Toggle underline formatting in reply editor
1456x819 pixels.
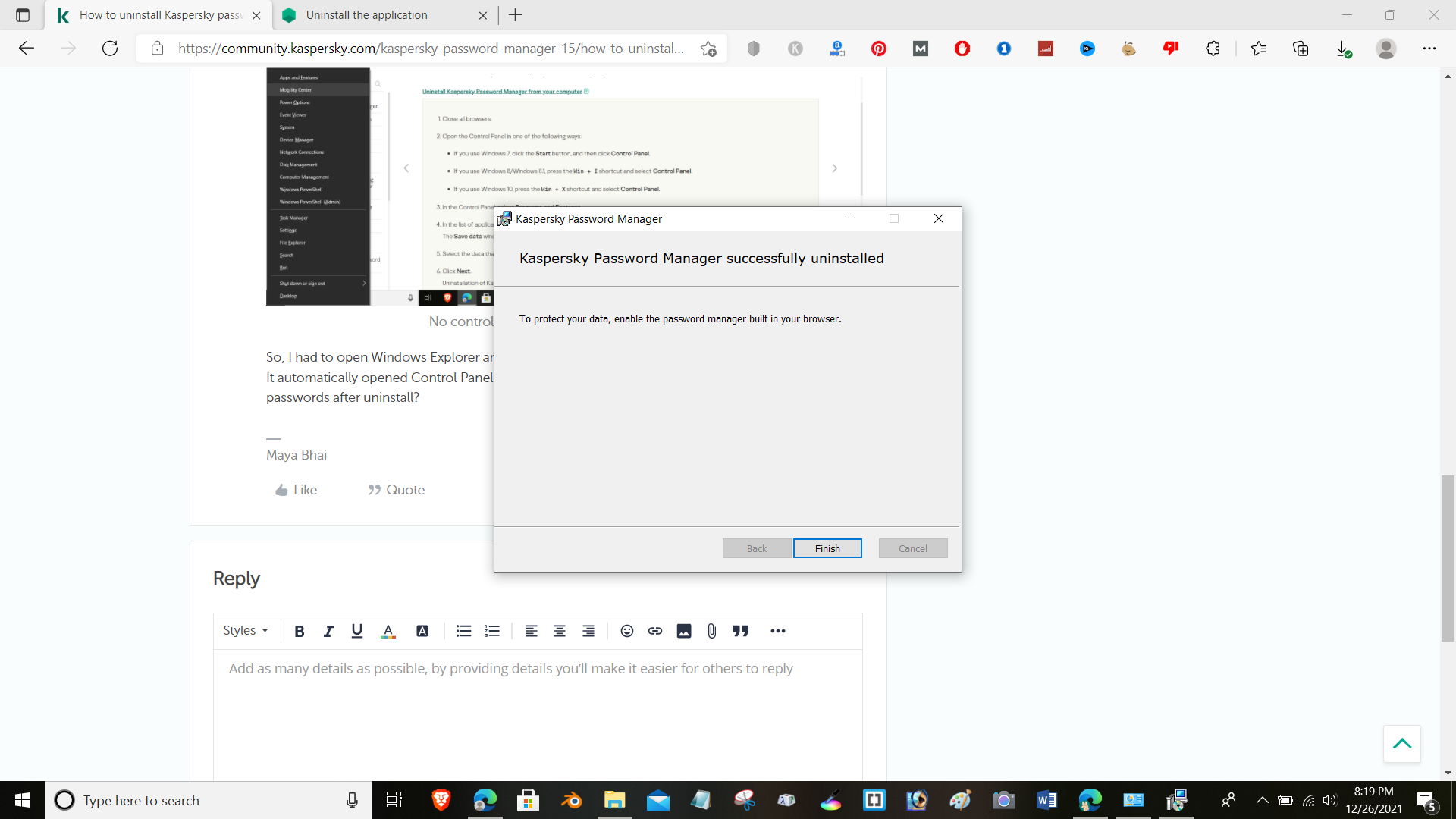coord(357,631)
